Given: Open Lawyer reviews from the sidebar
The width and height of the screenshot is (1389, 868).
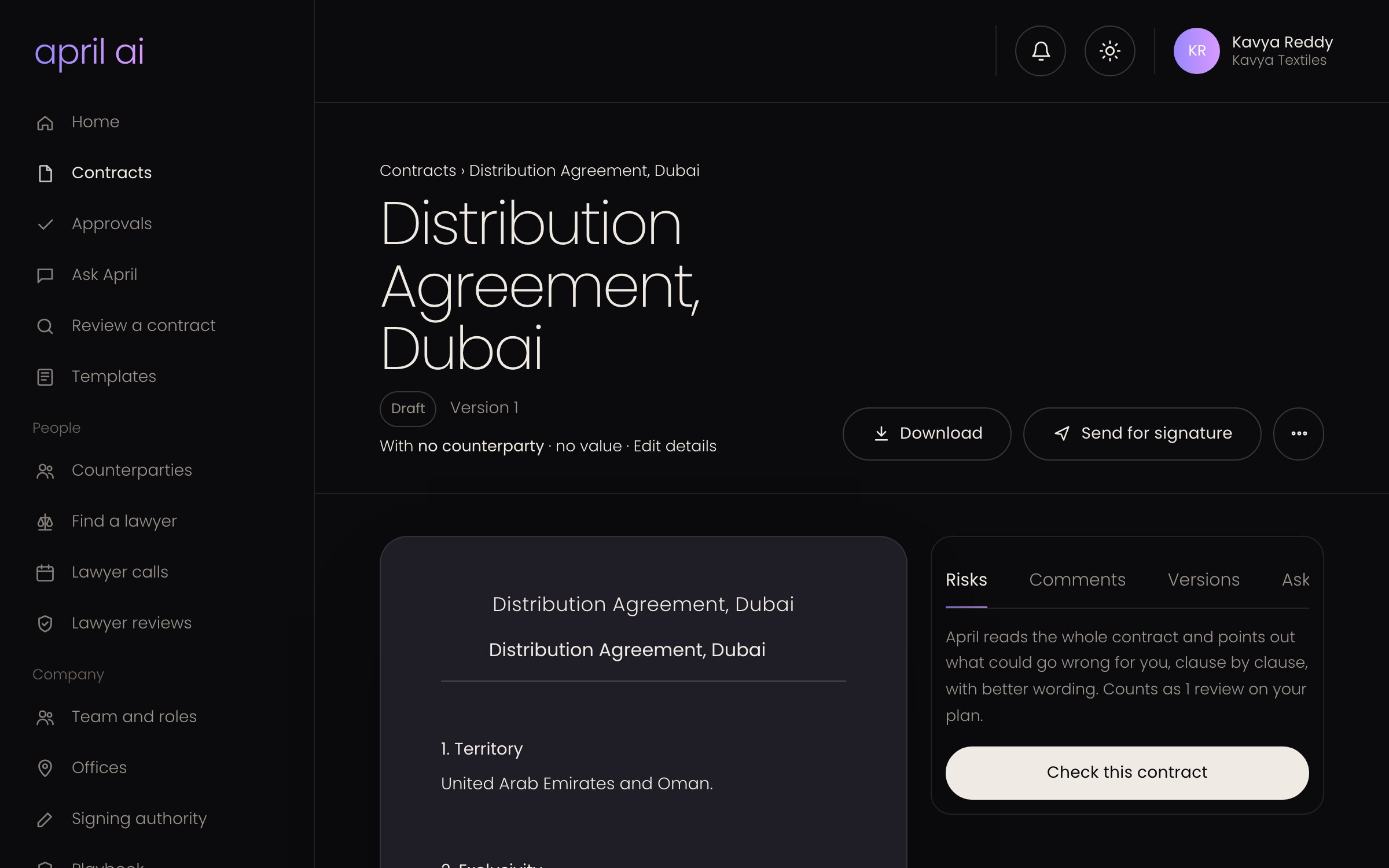Looking at the screenshot, I should (131, 623).
